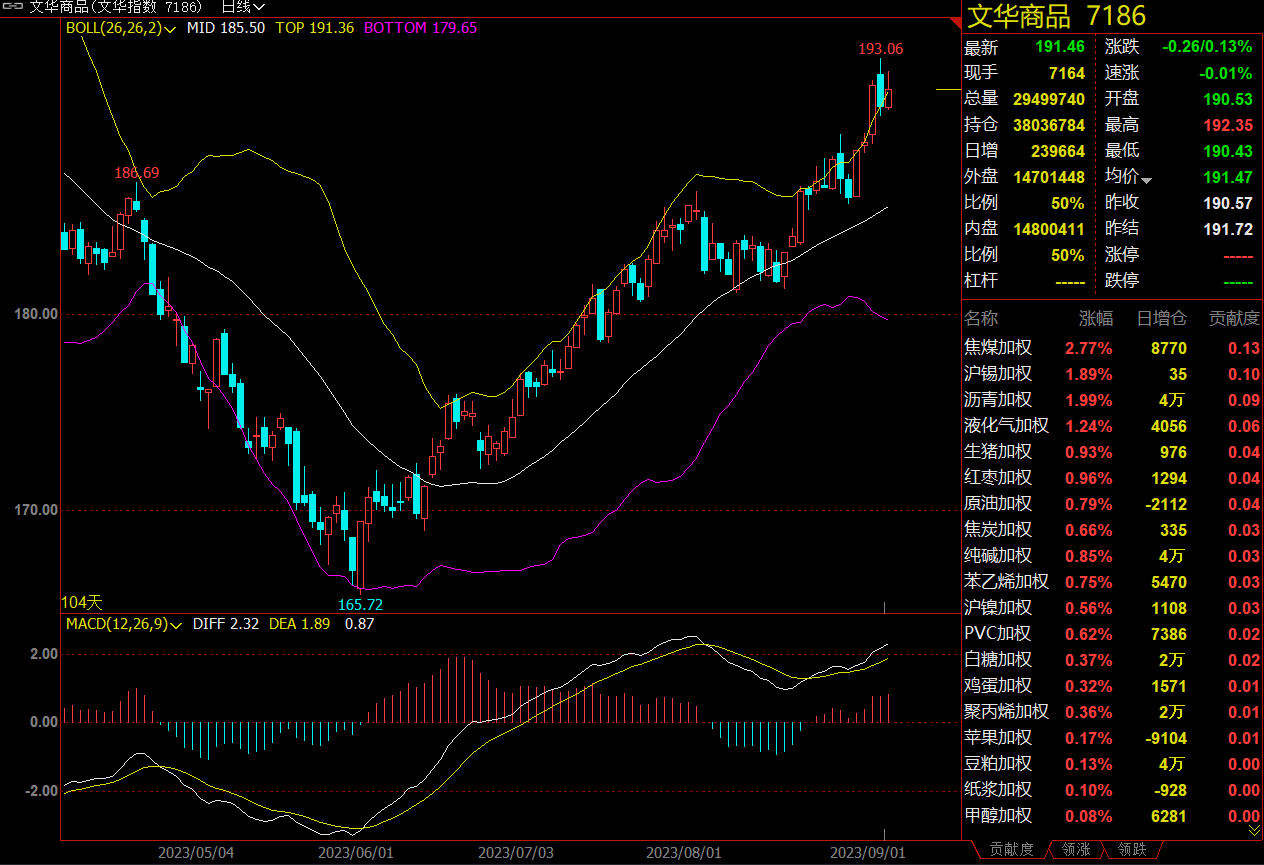Select the 苯乙烯加权 row
Image resolution: width=1264 pixels, height=865 pixels.
point(1112,582)
